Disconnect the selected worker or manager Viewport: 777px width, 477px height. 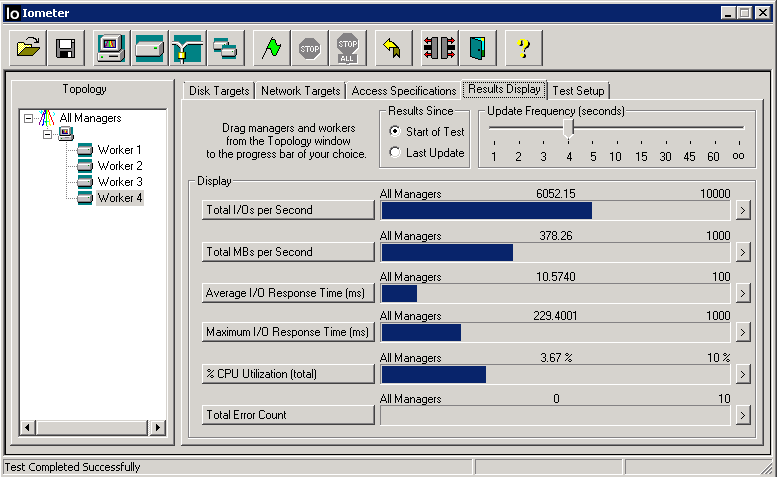(x=440, y=48)
